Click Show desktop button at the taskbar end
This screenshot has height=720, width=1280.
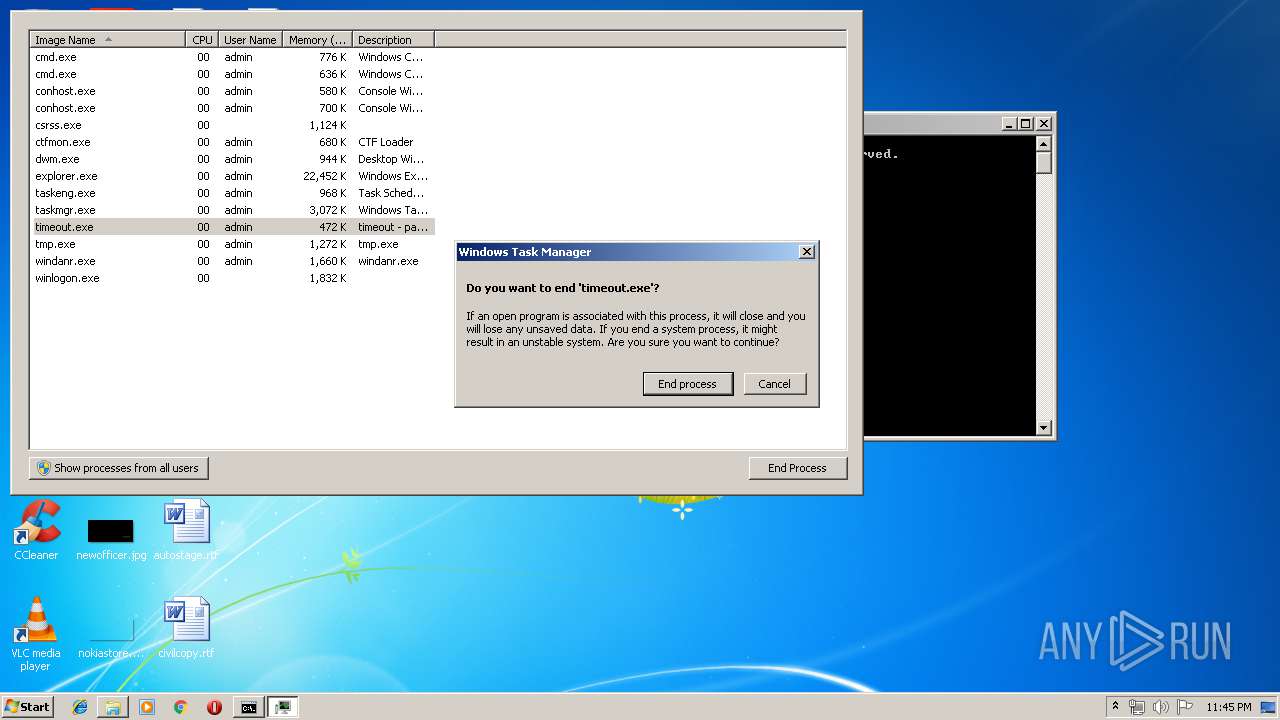(1270, 707)
